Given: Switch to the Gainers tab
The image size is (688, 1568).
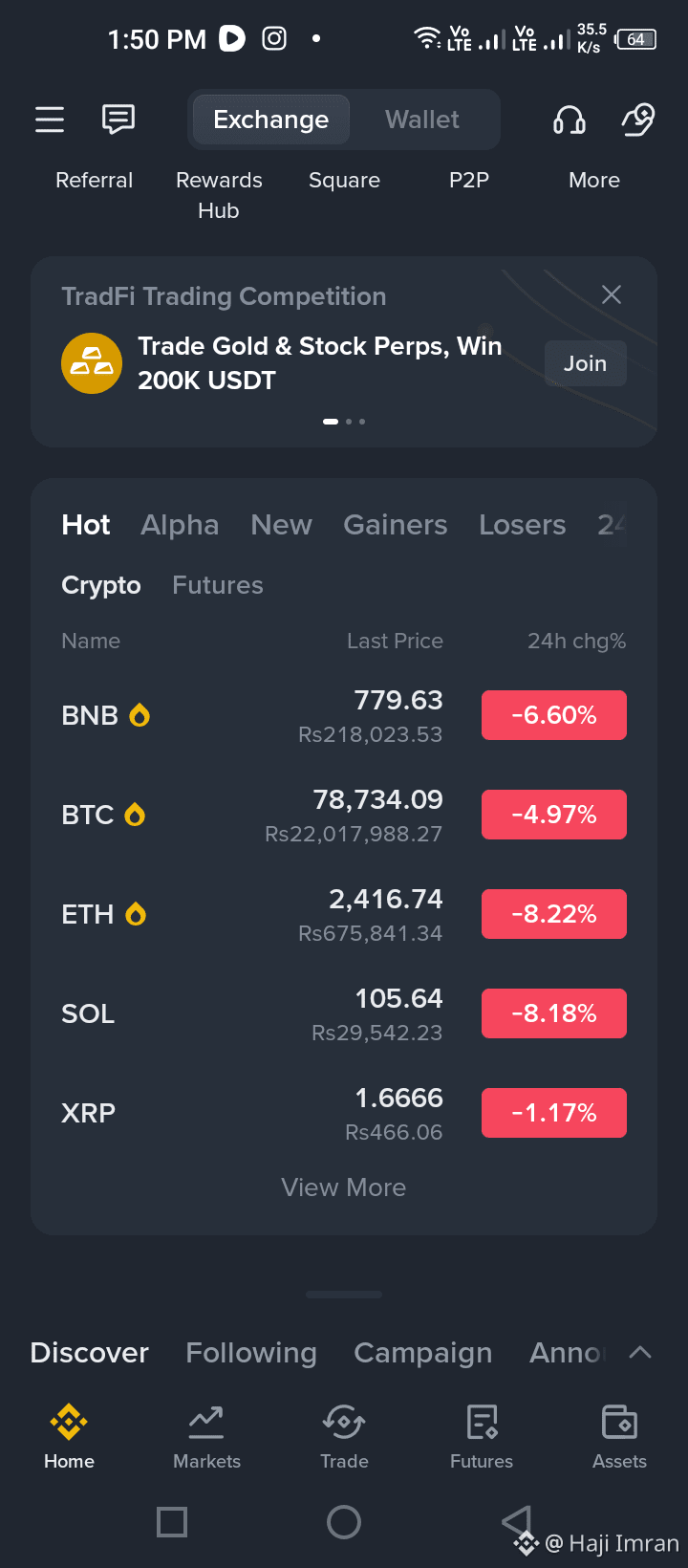Looking at the screenshot, I should [396, 525].
